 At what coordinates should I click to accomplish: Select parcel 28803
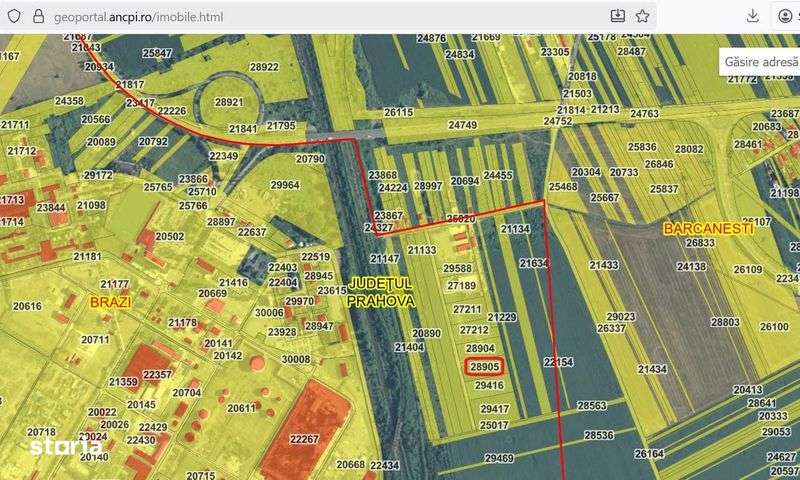click(725, 322)
